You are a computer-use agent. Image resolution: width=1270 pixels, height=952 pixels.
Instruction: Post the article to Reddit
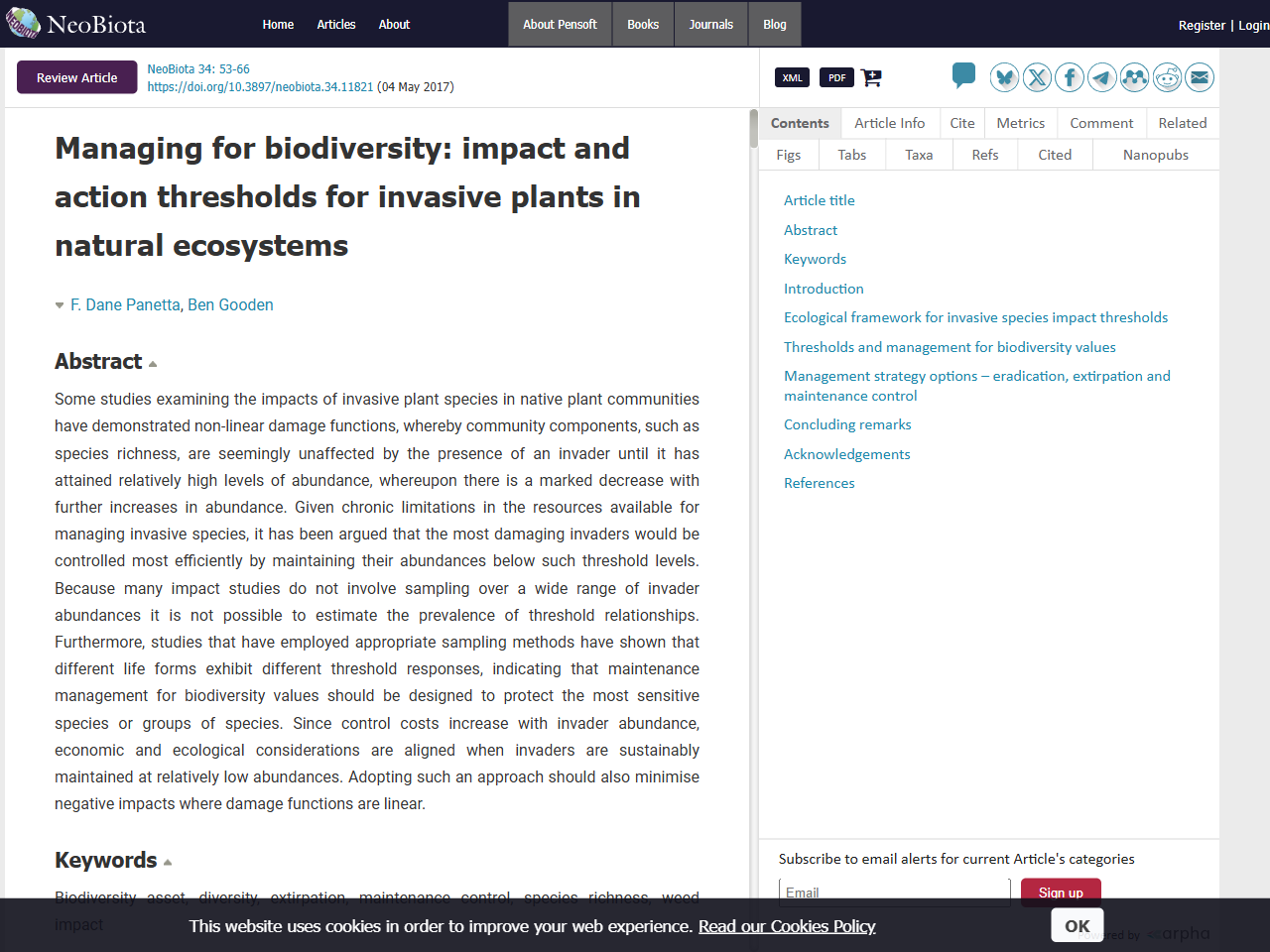coord(1167,76)
